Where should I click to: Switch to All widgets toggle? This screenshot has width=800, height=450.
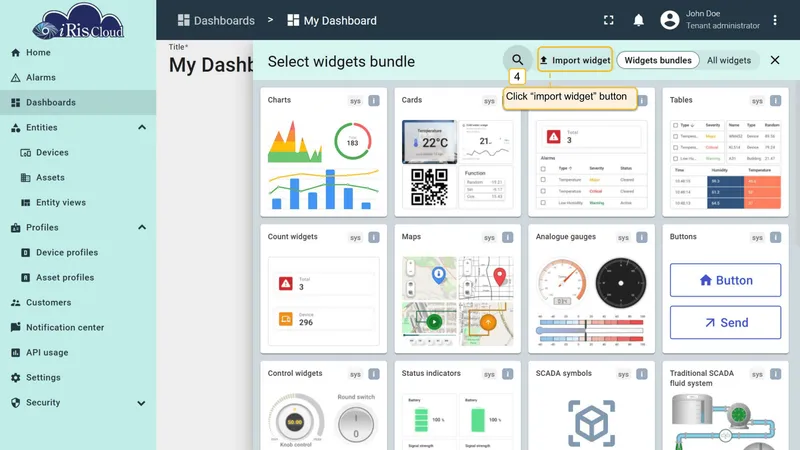(x=729, y=60)
